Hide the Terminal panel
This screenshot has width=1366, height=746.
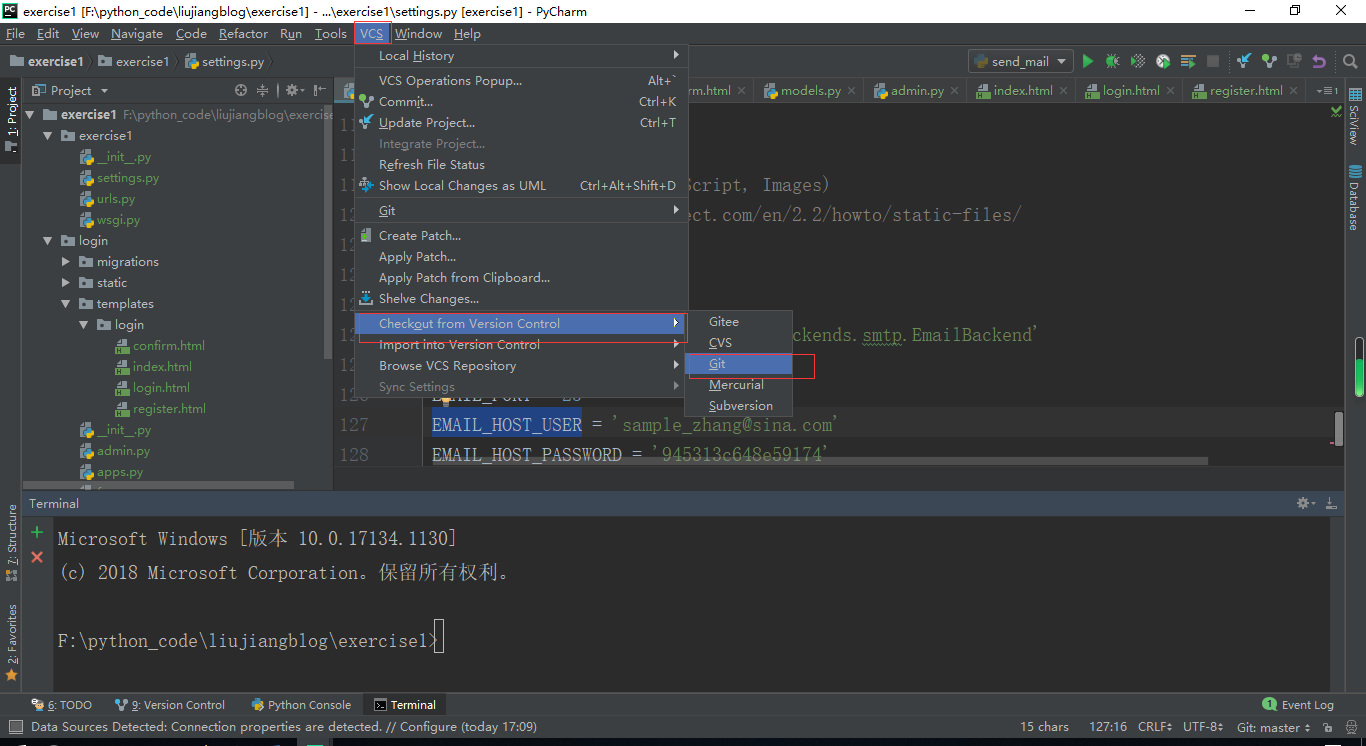(x=1331, y=503)
